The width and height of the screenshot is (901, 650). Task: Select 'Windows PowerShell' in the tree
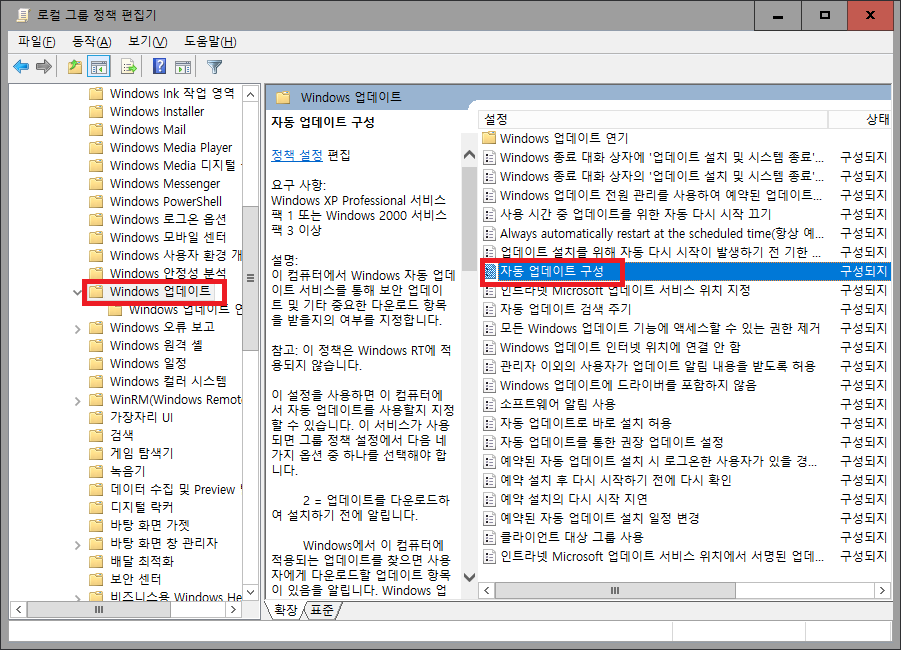[x=166, y=202]
